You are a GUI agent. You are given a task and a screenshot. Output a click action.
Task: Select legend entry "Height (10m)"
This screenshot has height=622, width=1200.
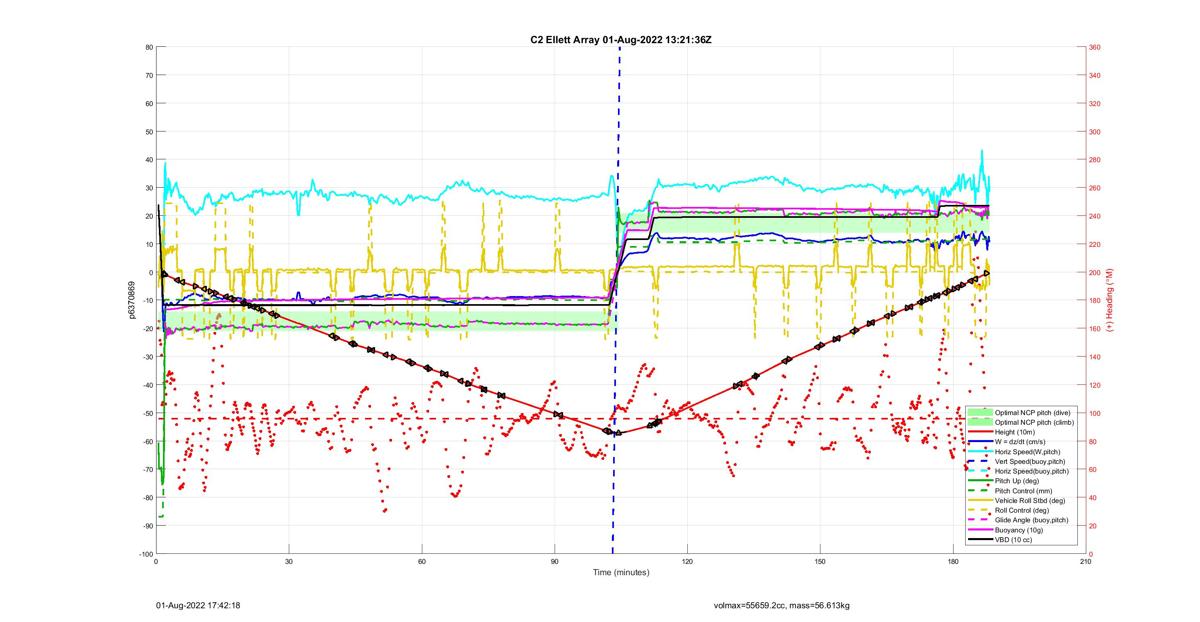pos(1017,433)
